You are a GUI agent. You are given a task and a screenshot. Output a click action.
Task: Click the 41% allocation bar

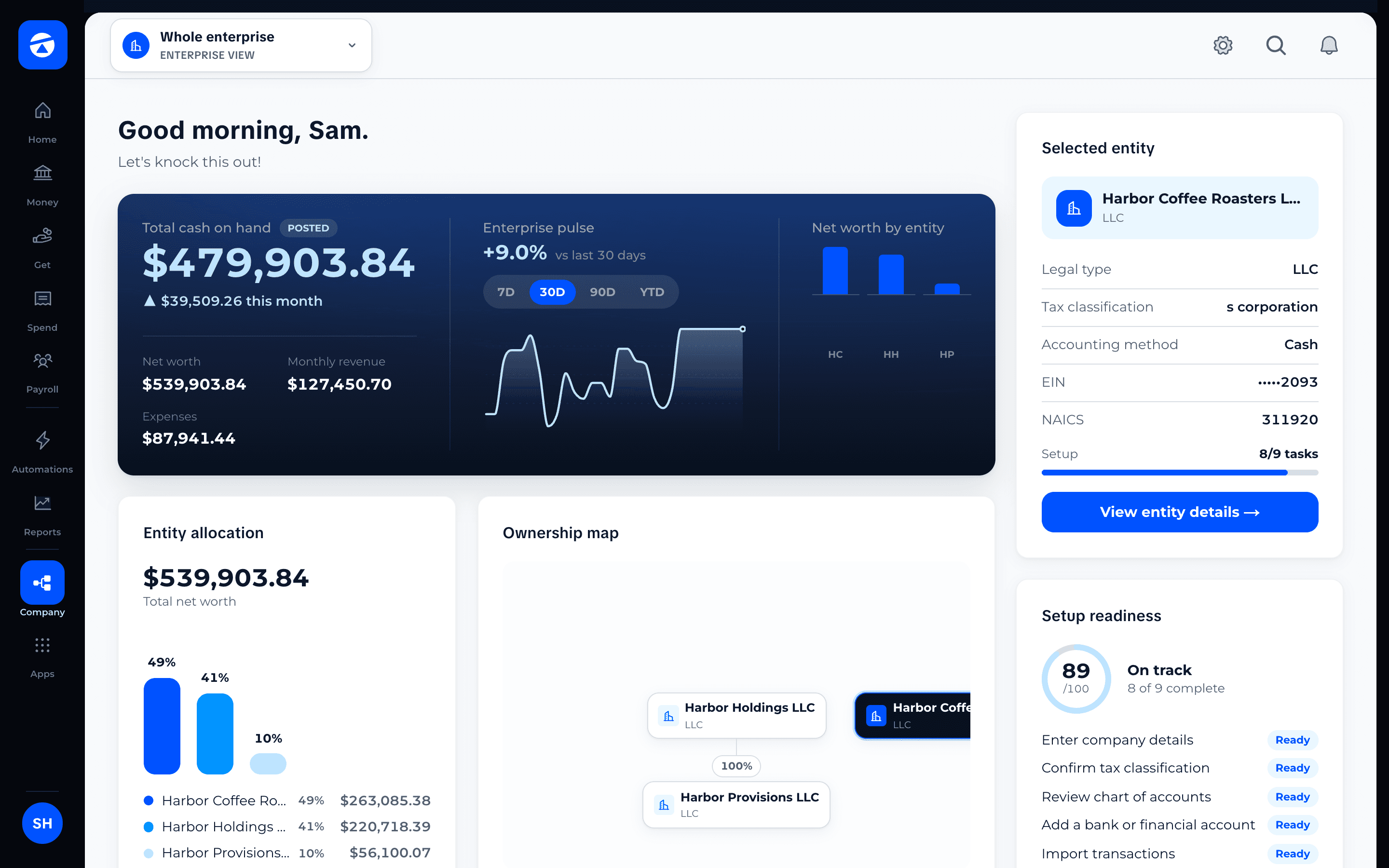click(215, 733)
